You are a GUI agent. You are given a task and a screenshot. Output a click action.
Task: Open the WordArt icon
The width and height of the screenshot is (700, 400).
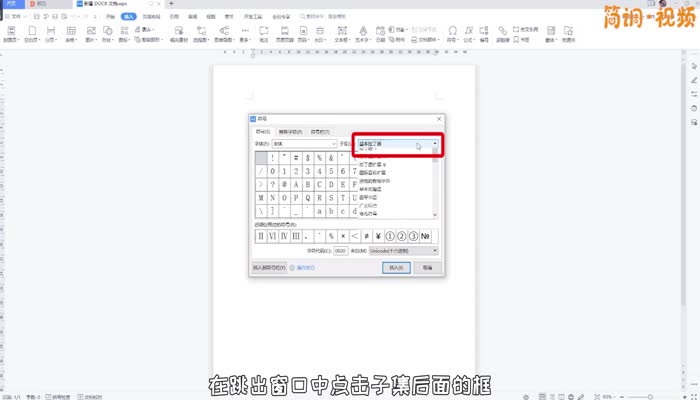click(363, 33)
